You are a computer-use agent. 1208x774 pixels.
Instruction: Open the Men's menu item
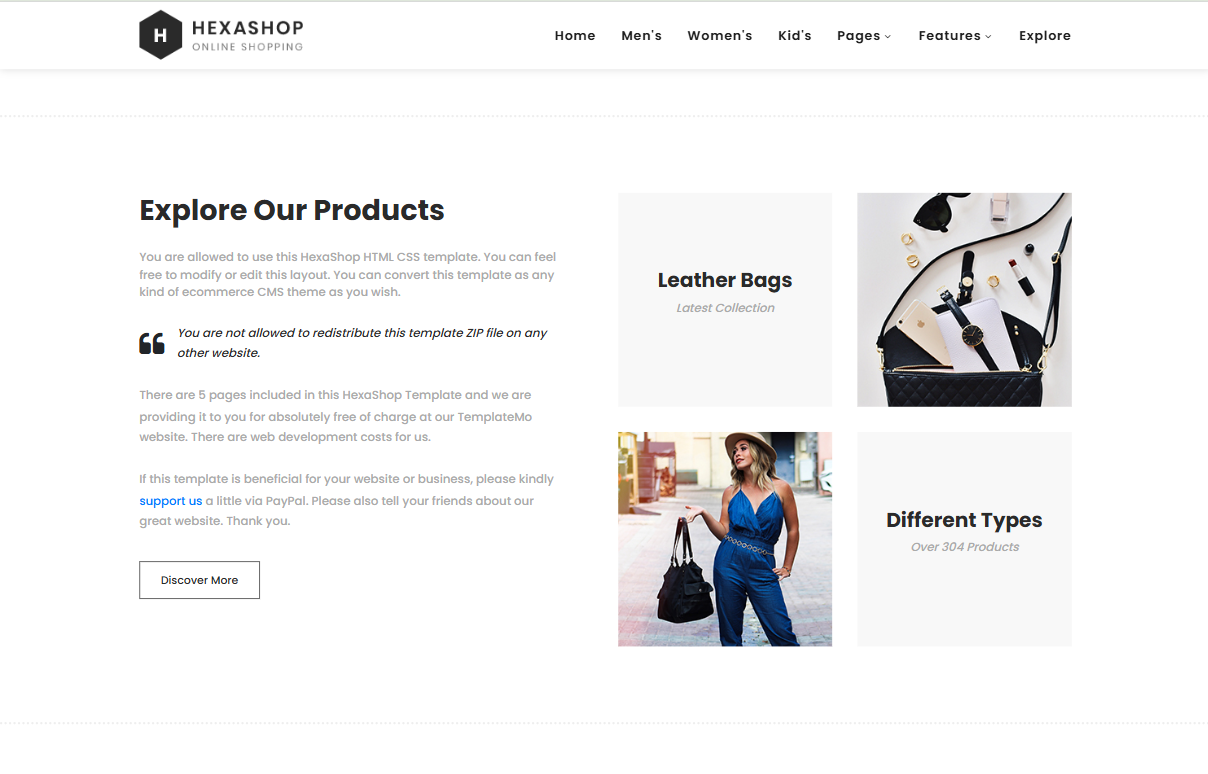point(641,36)
